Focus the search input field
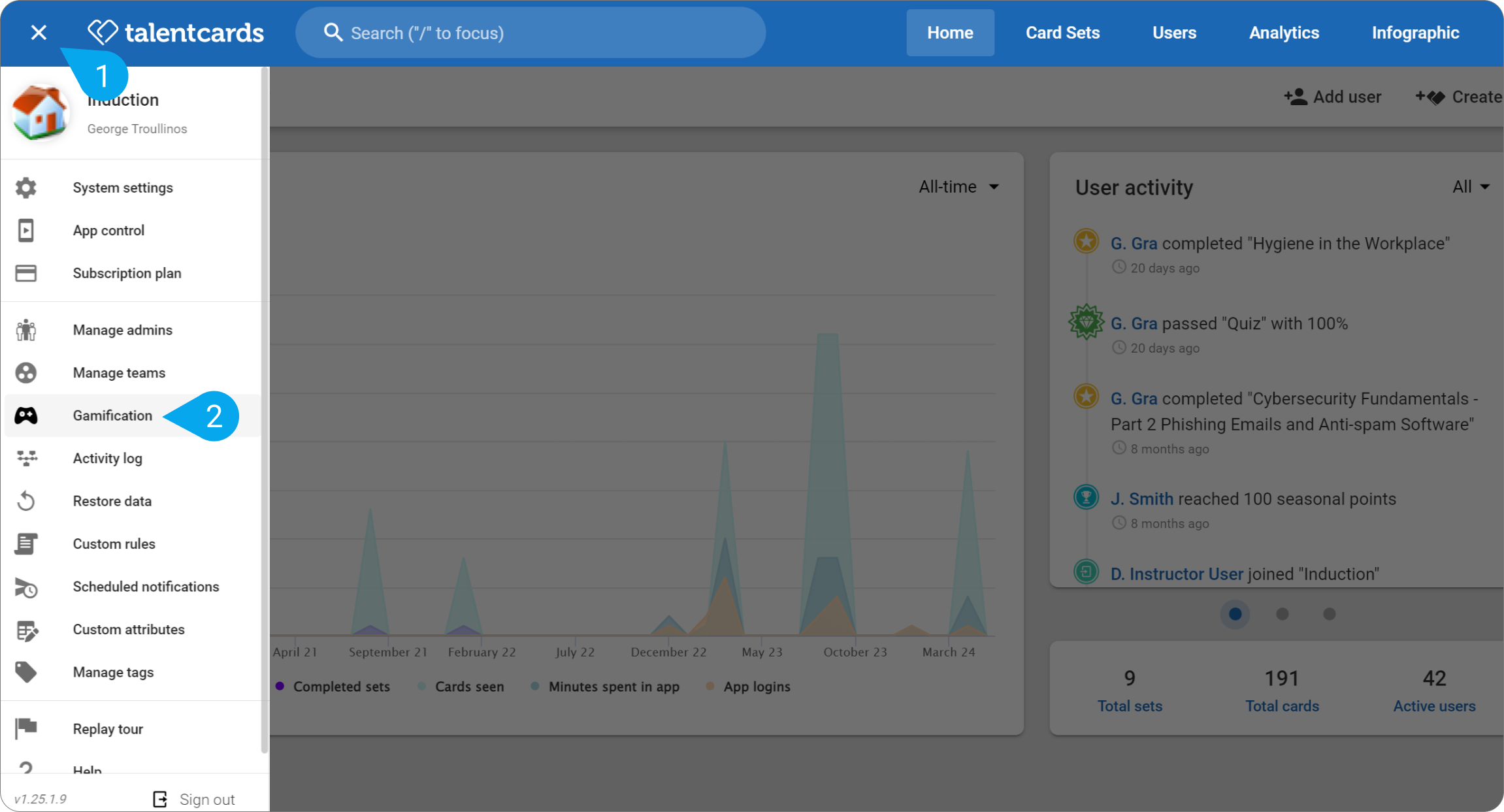 click(531, 33)
